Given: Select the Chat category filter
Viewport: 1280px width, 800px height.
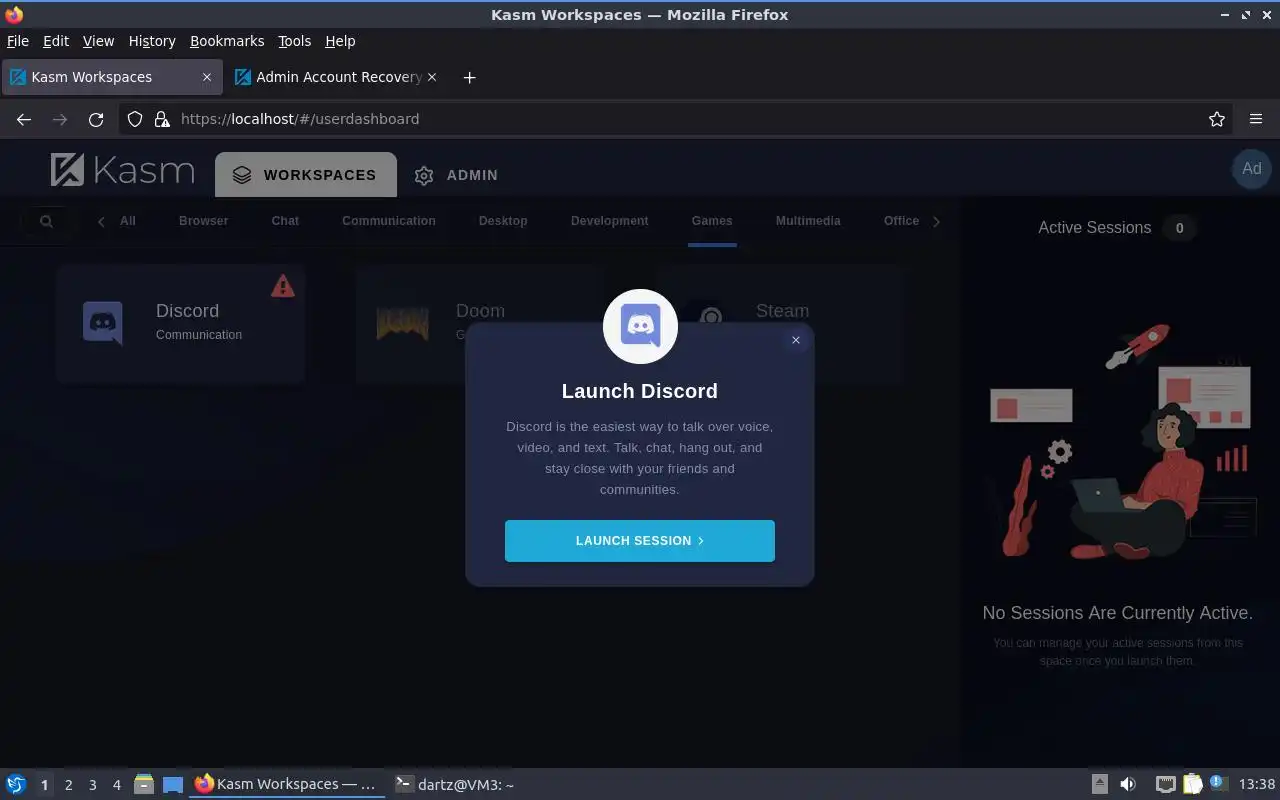Looking at the screenshot, I should tap(285, 221).
